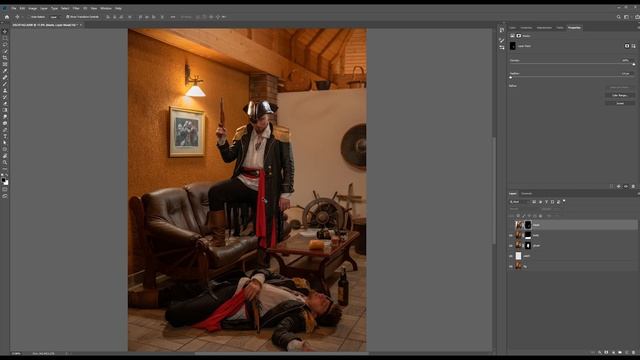Select pixel mask icon in Properties panel

coord(627,46)
